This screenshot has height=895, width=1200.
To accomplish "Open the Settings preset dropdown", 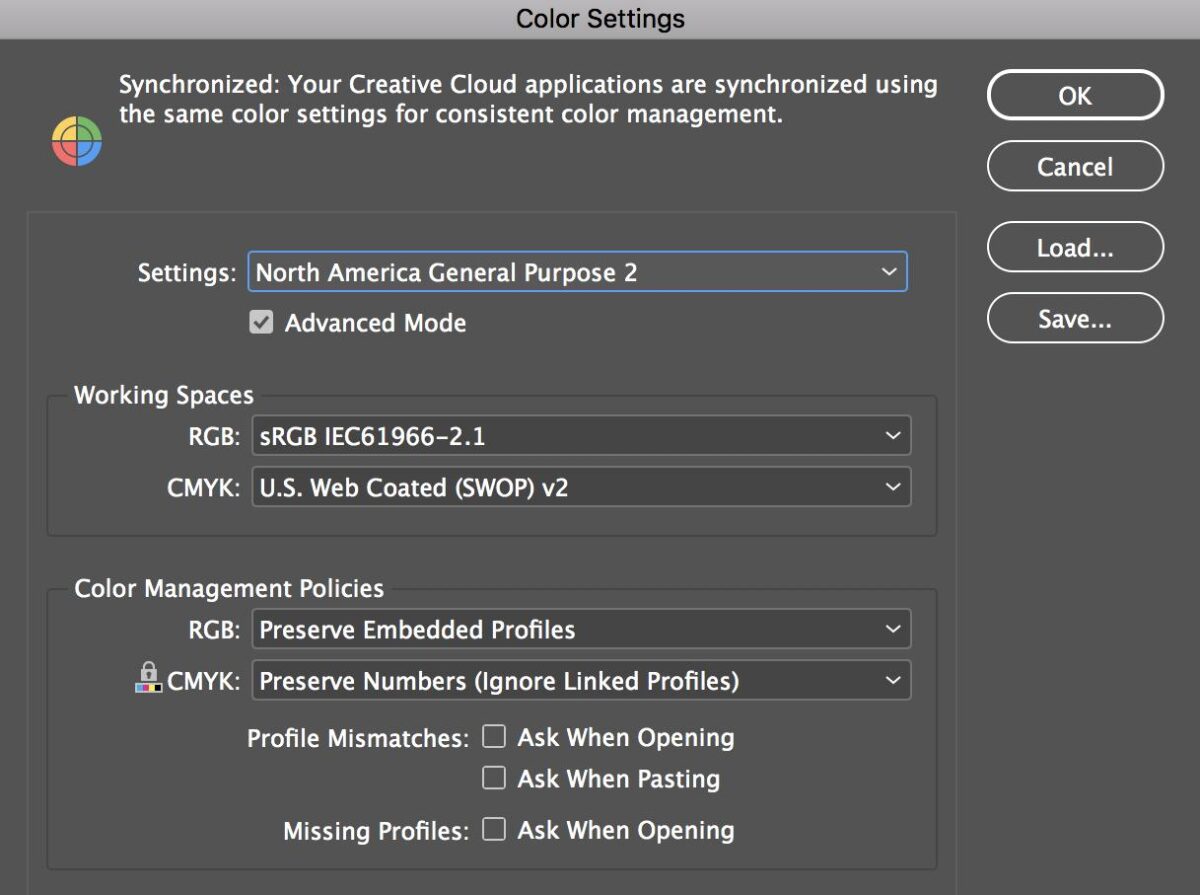I will pyautogui.click(x=577, y=272).
